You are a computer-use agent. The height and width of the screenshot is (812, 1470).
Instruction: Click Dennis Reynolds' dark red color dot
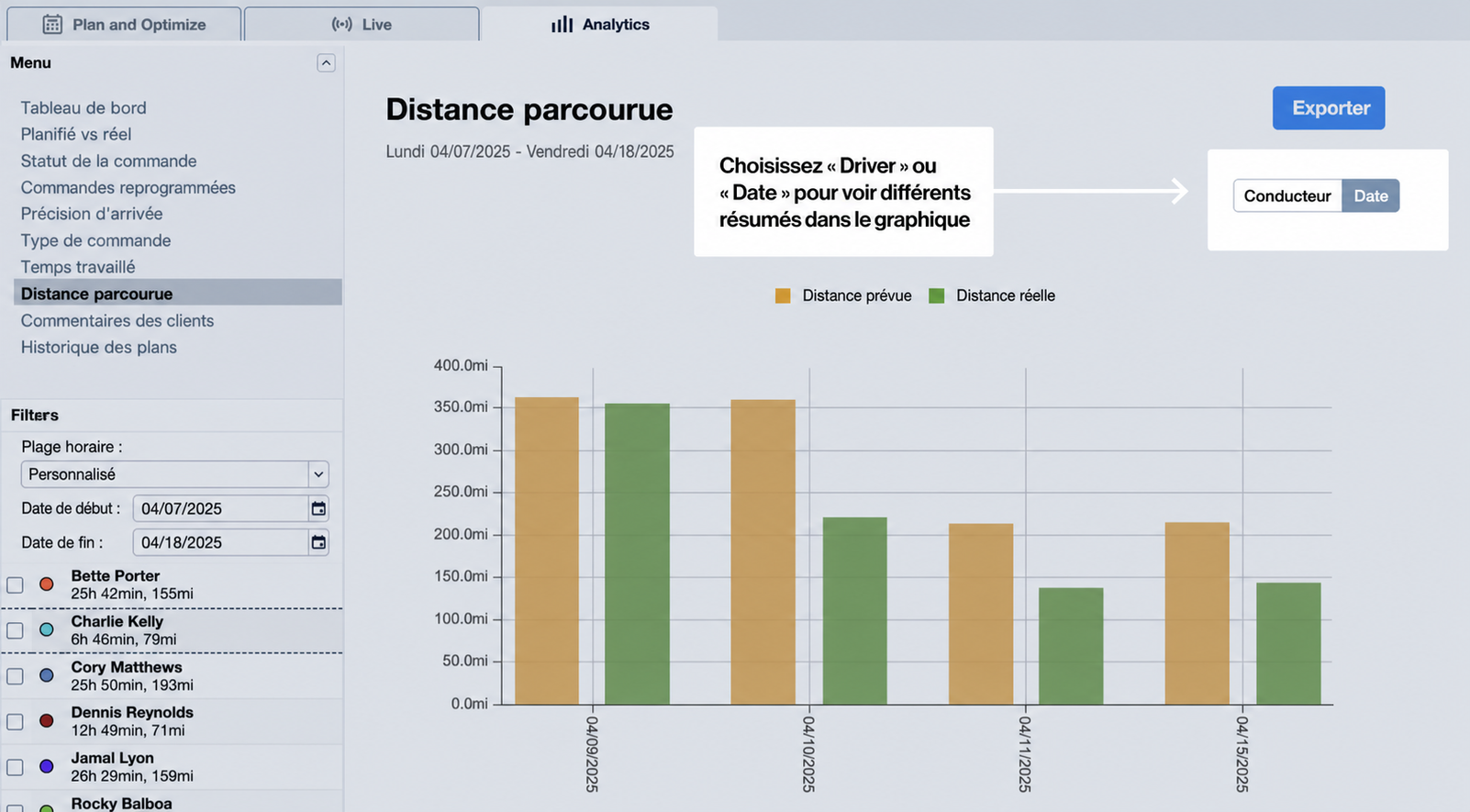47,721
